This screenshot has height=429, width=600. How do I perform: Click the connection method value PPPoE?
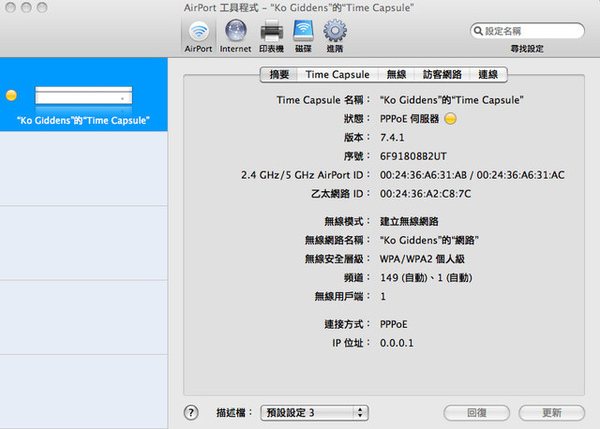click(x=393, y=324)
